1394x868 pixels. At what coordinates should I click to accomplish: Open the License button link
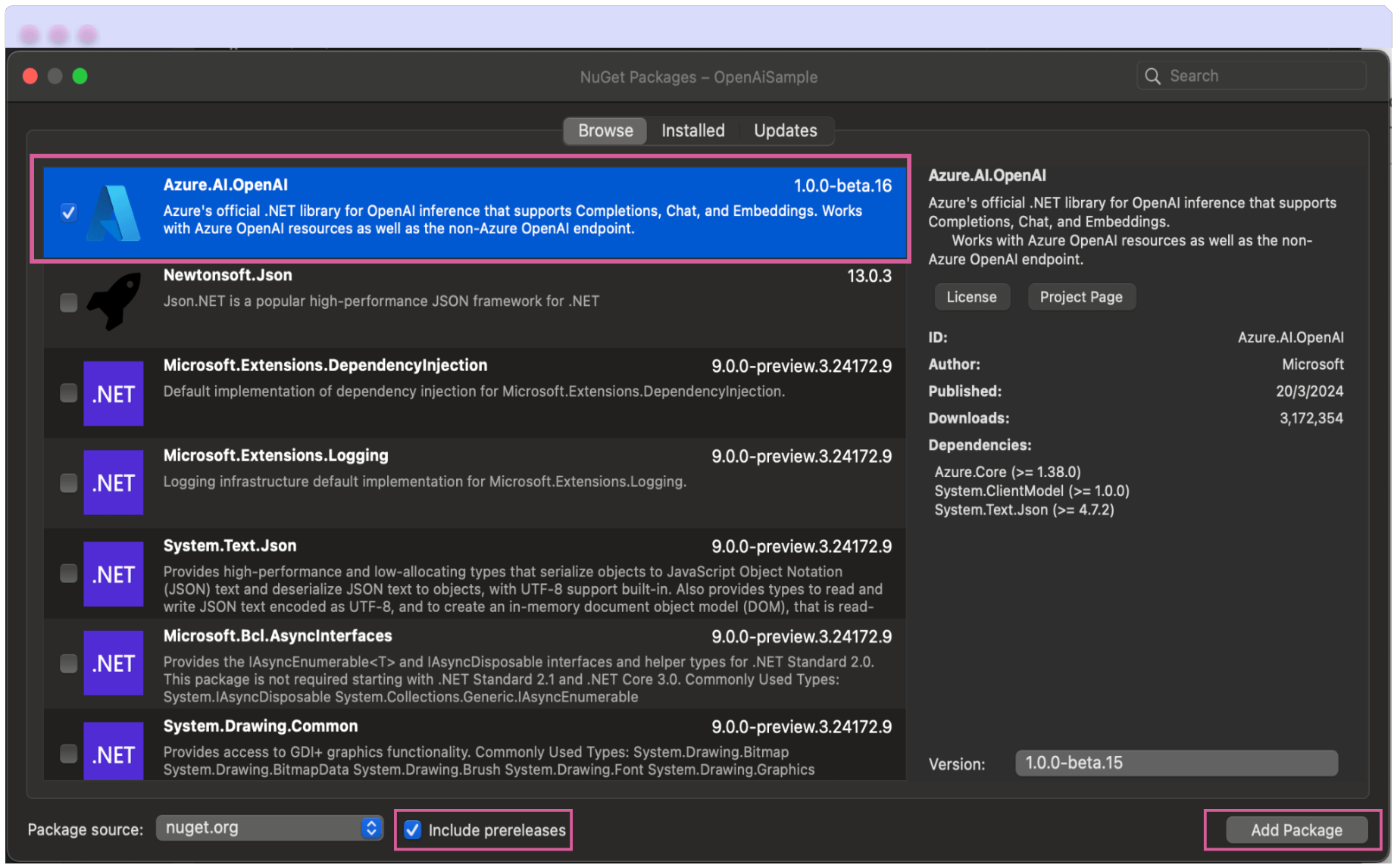click(x=971, y=297)
